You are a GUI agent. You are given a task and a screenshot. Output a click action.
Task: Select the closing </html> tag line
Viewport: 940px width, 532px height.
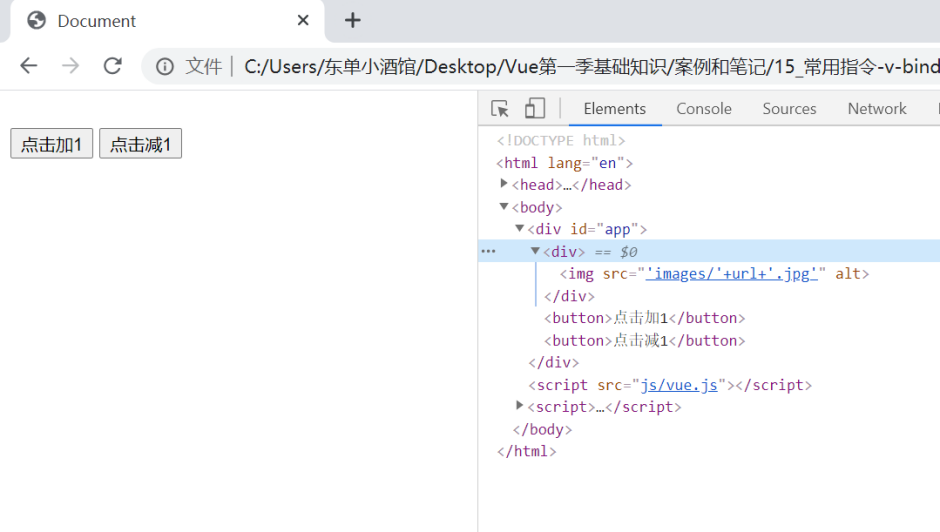(526, 451)
